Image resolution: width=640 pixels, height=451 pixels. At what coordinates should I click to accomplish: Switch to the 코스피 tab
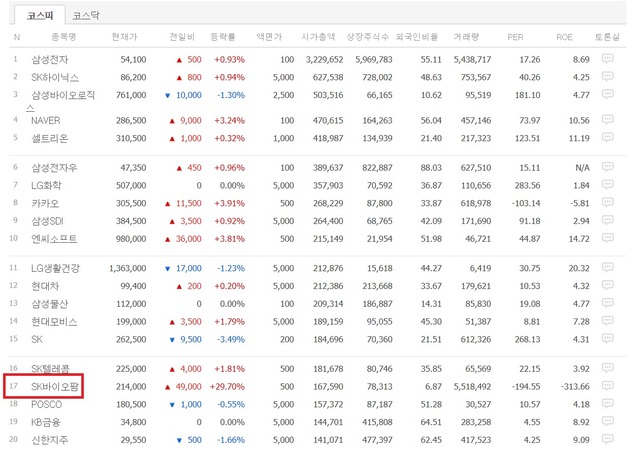point(40,16)
